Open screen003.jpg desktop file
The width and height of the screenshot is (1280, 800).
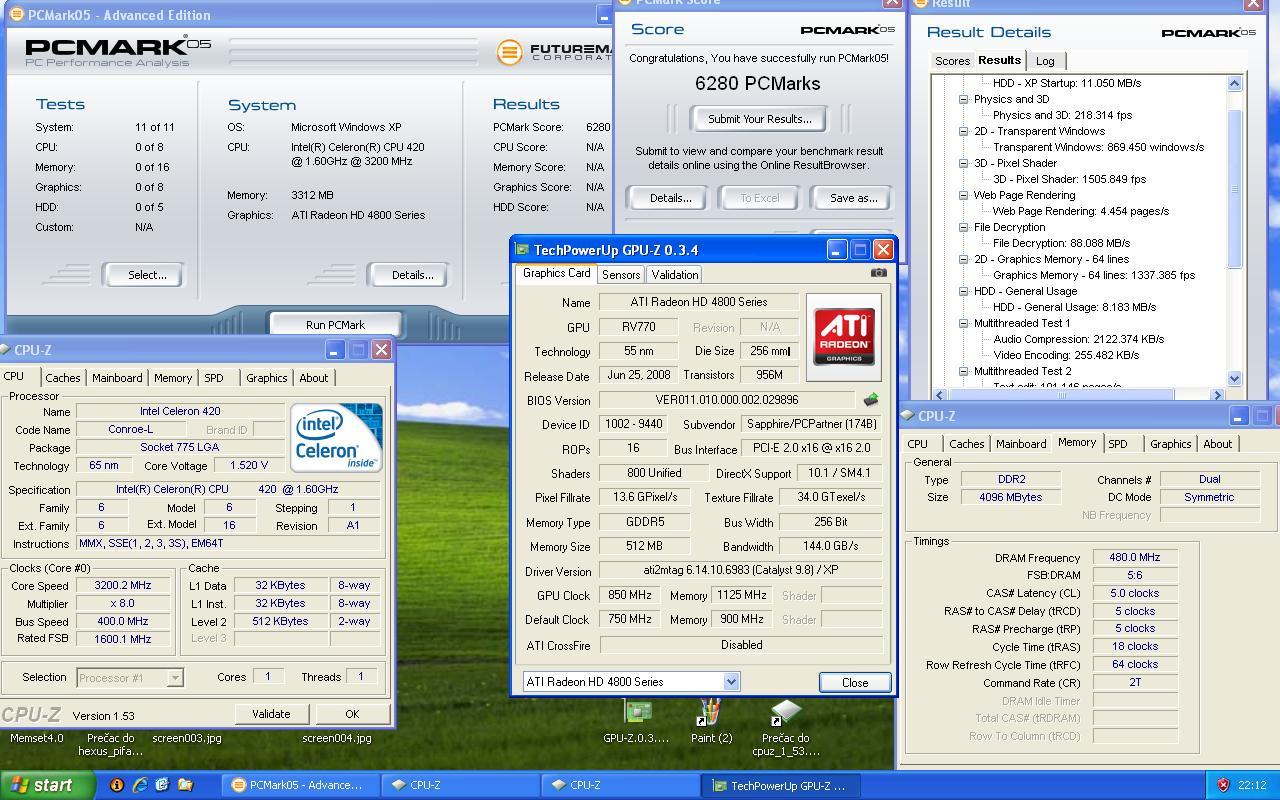click(187, 738)
